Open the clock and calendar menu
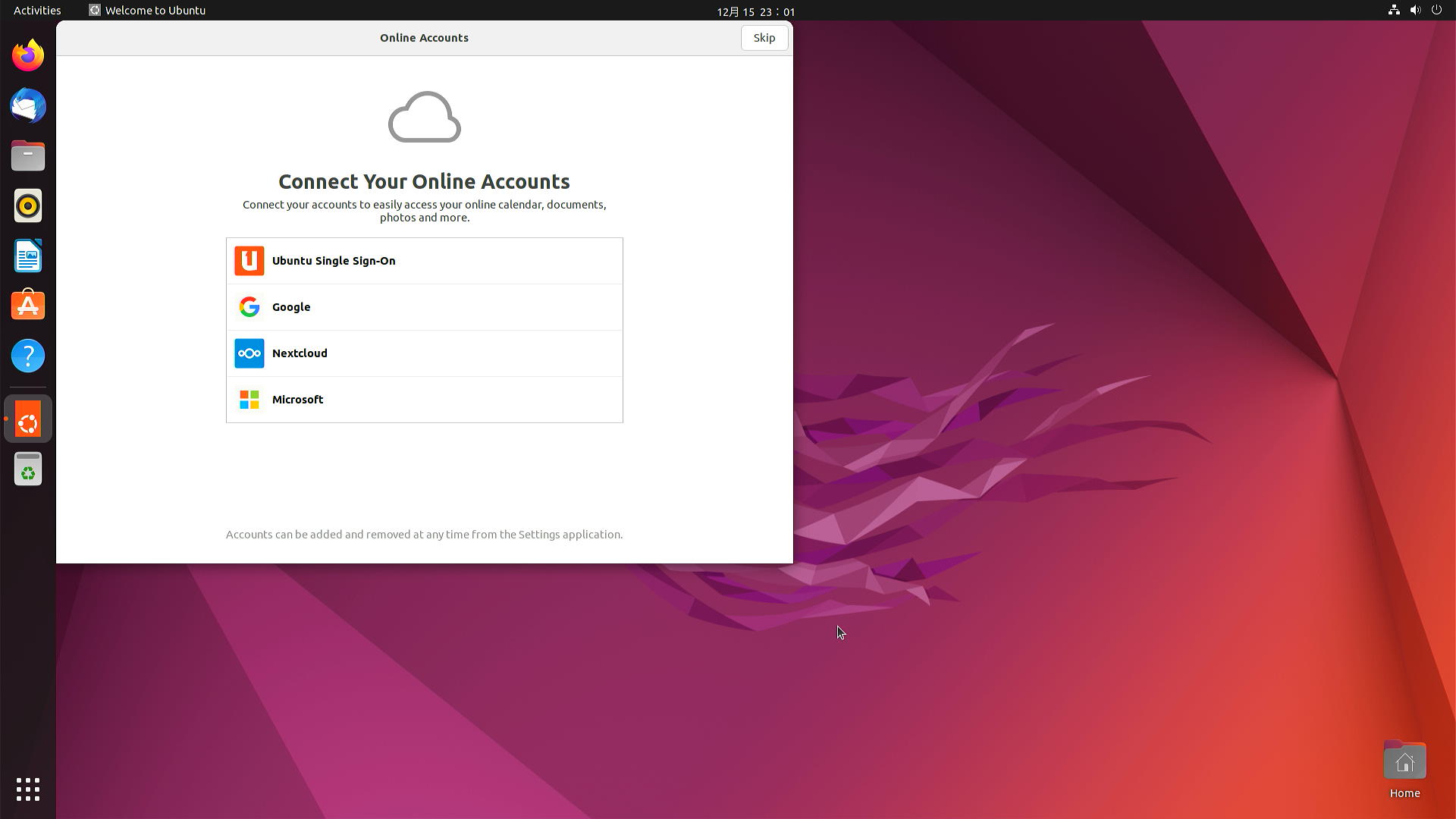1456x819 pixels. (x=756, y=11)
